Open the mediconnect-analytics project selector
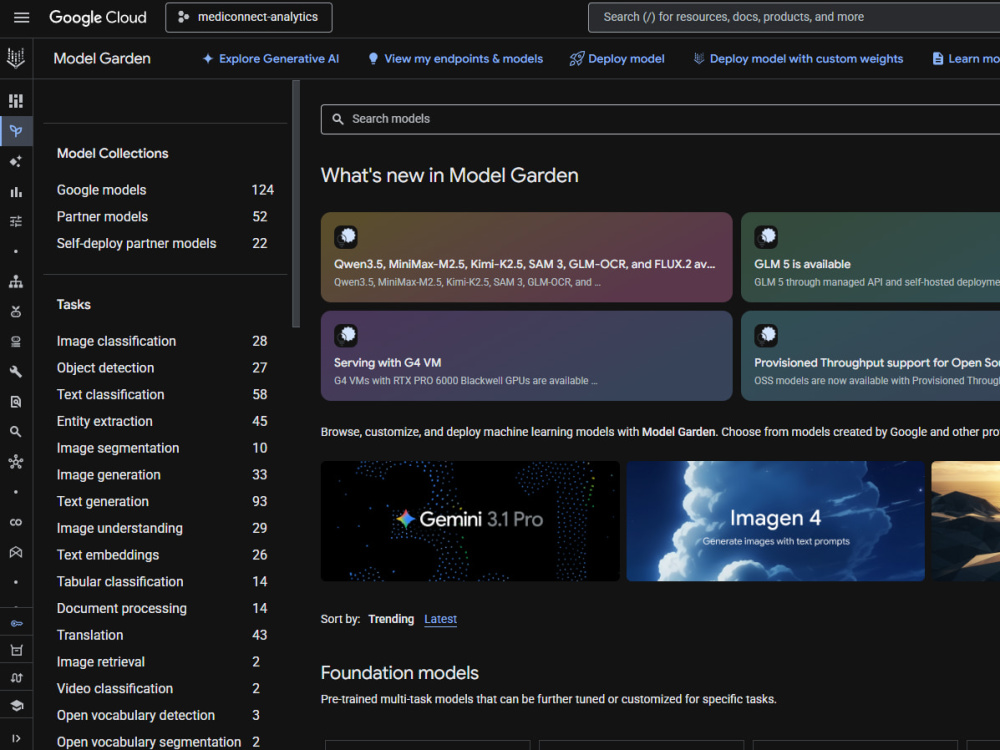The height and width of the screenshot is (750, 1000). (249, 17)
